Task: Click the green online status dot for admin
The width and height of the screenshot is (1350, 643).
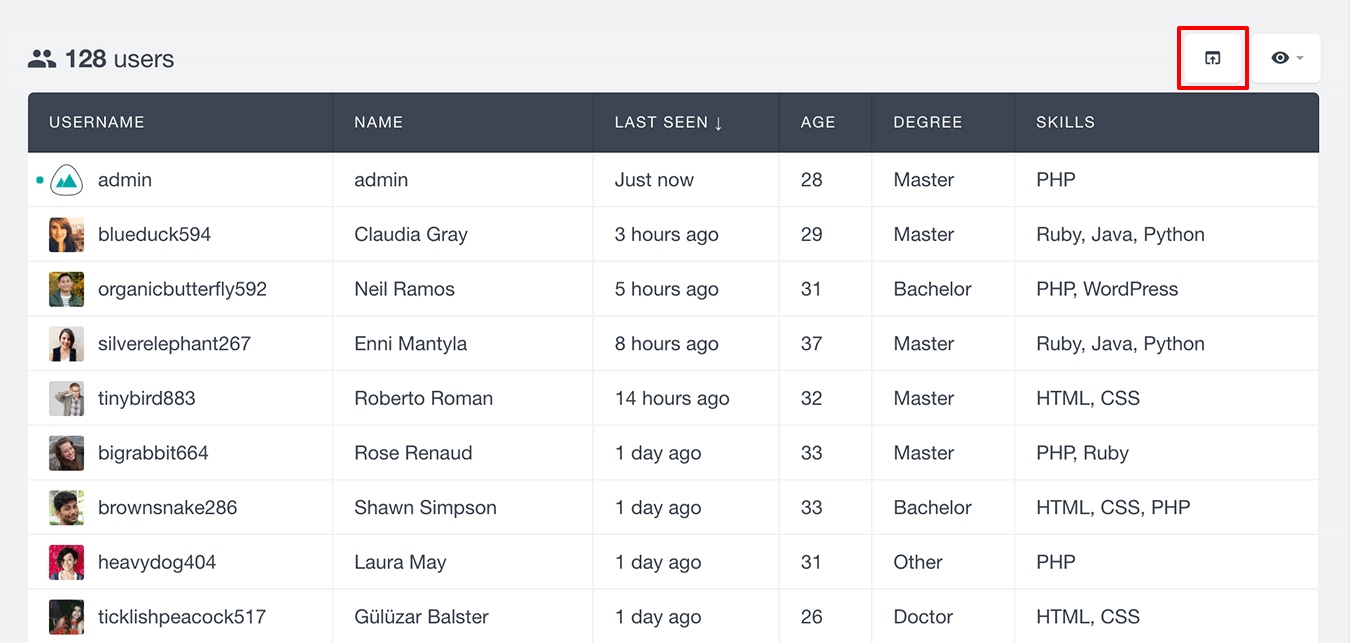Action: pos(40,180)
